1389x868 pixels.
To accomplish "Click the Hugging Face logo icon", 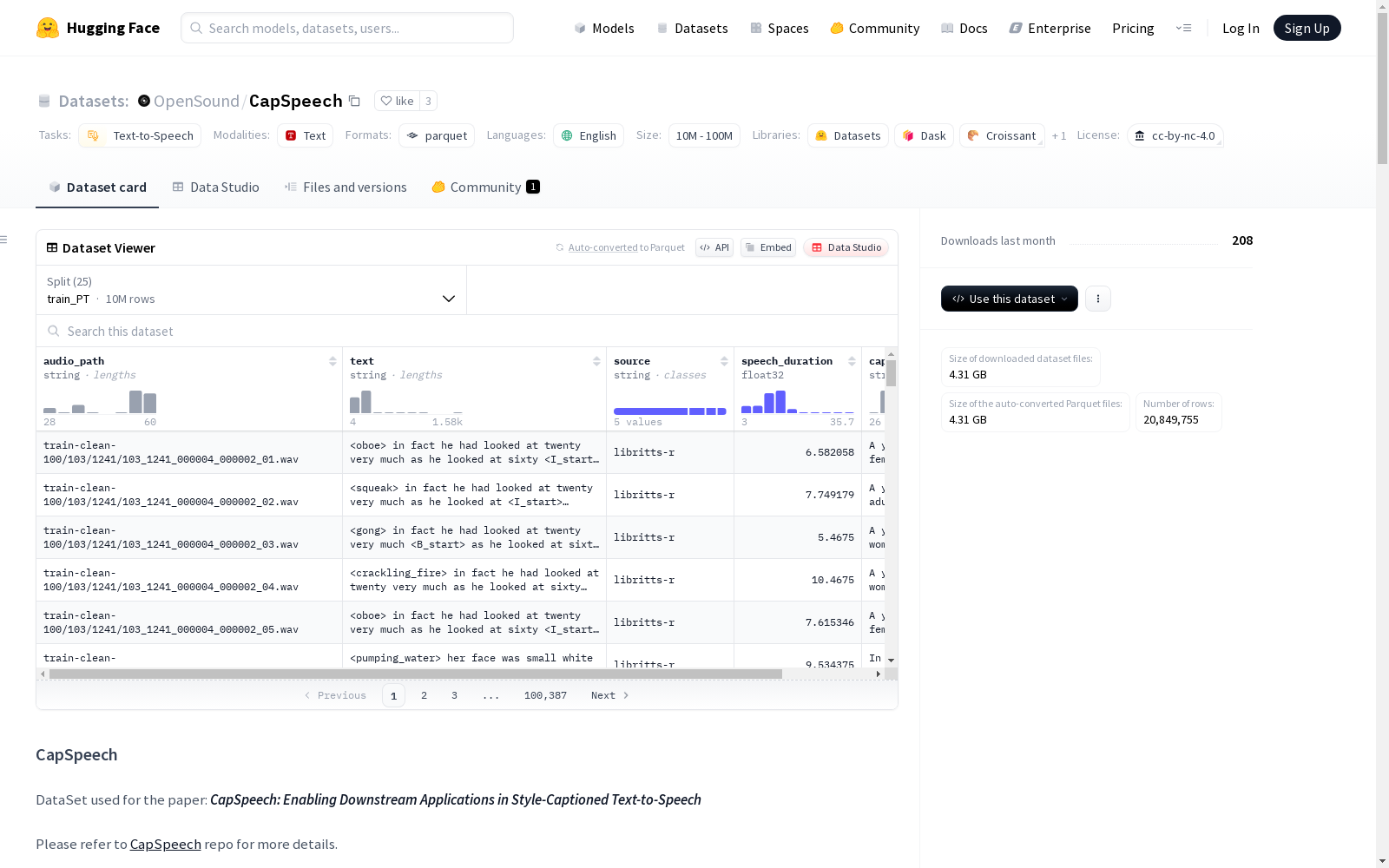I will (48, 28).
